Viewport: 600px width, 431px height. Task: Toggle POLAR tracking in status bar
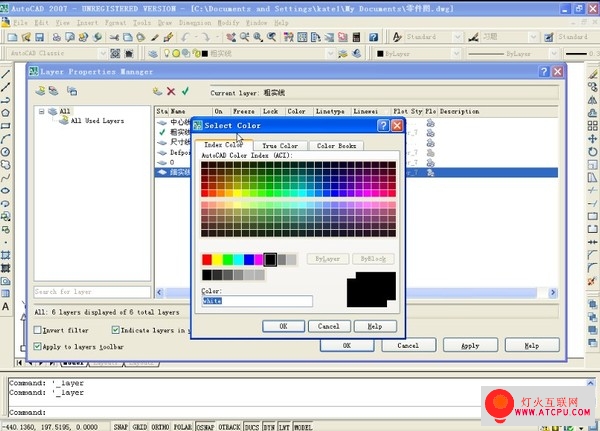pos(183,426)
